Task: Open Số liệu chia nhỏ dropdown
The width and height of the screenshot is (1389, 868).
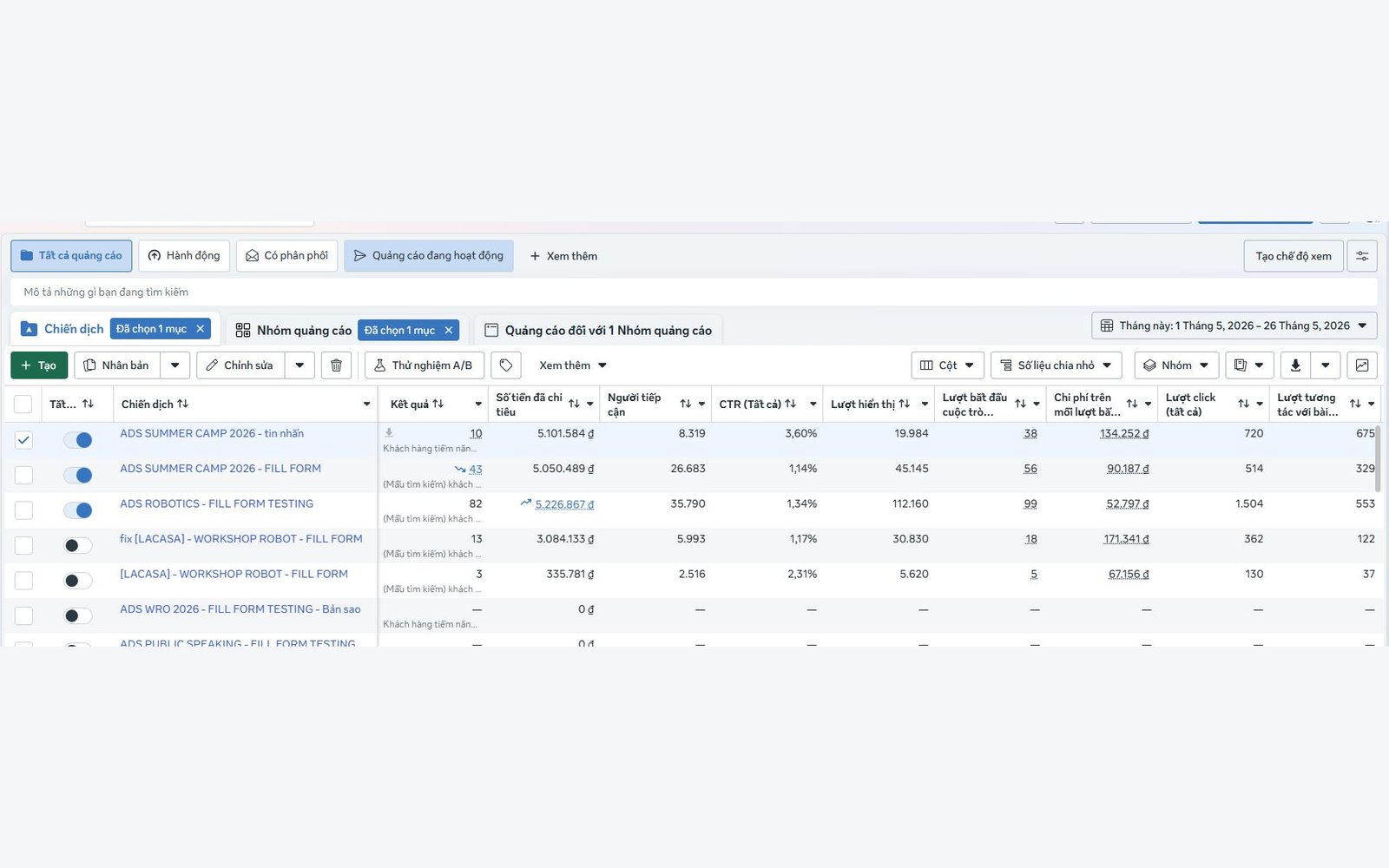Action: 1057,365
